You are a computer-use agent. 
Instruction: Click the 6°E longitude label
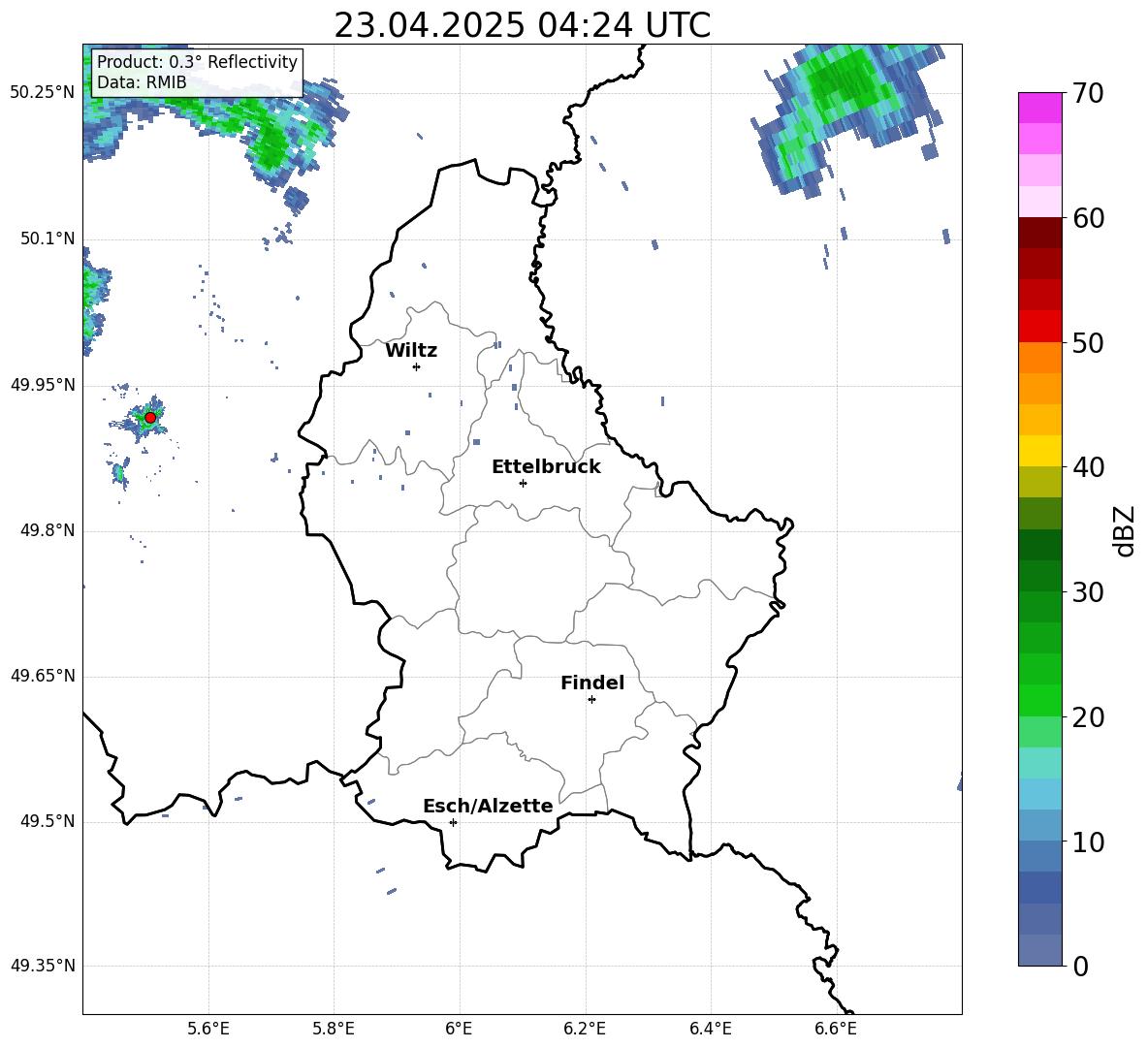click(459, 1029)
